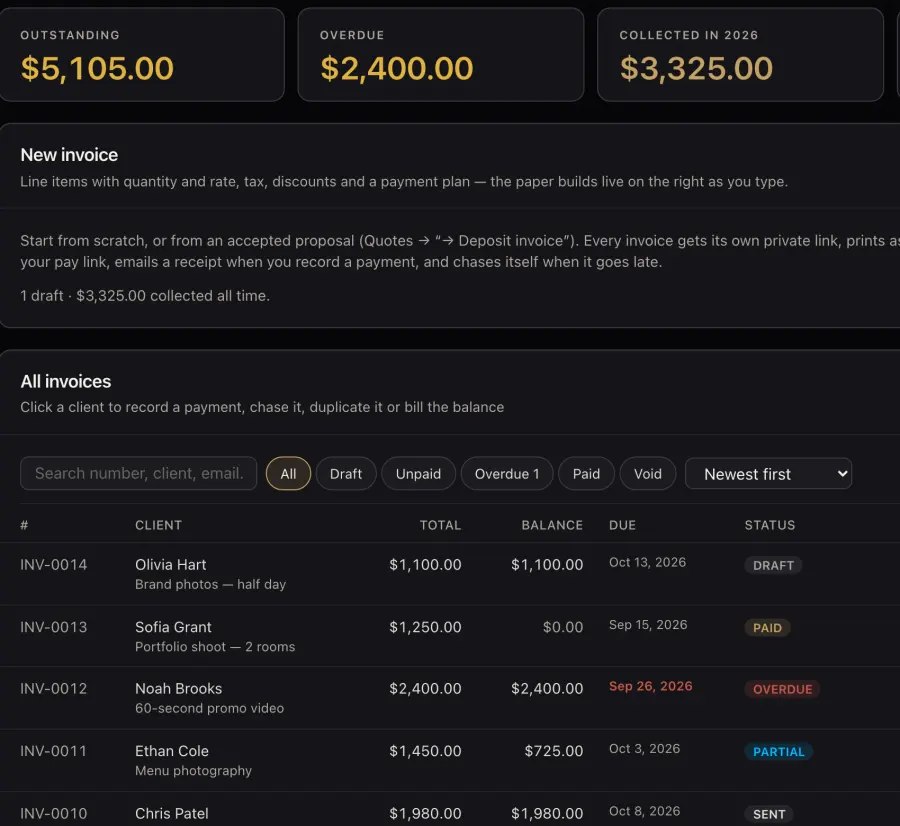Click the Collected in 2026 card
The height and width of the screenshot is (826, 900).
pos(740,55)
